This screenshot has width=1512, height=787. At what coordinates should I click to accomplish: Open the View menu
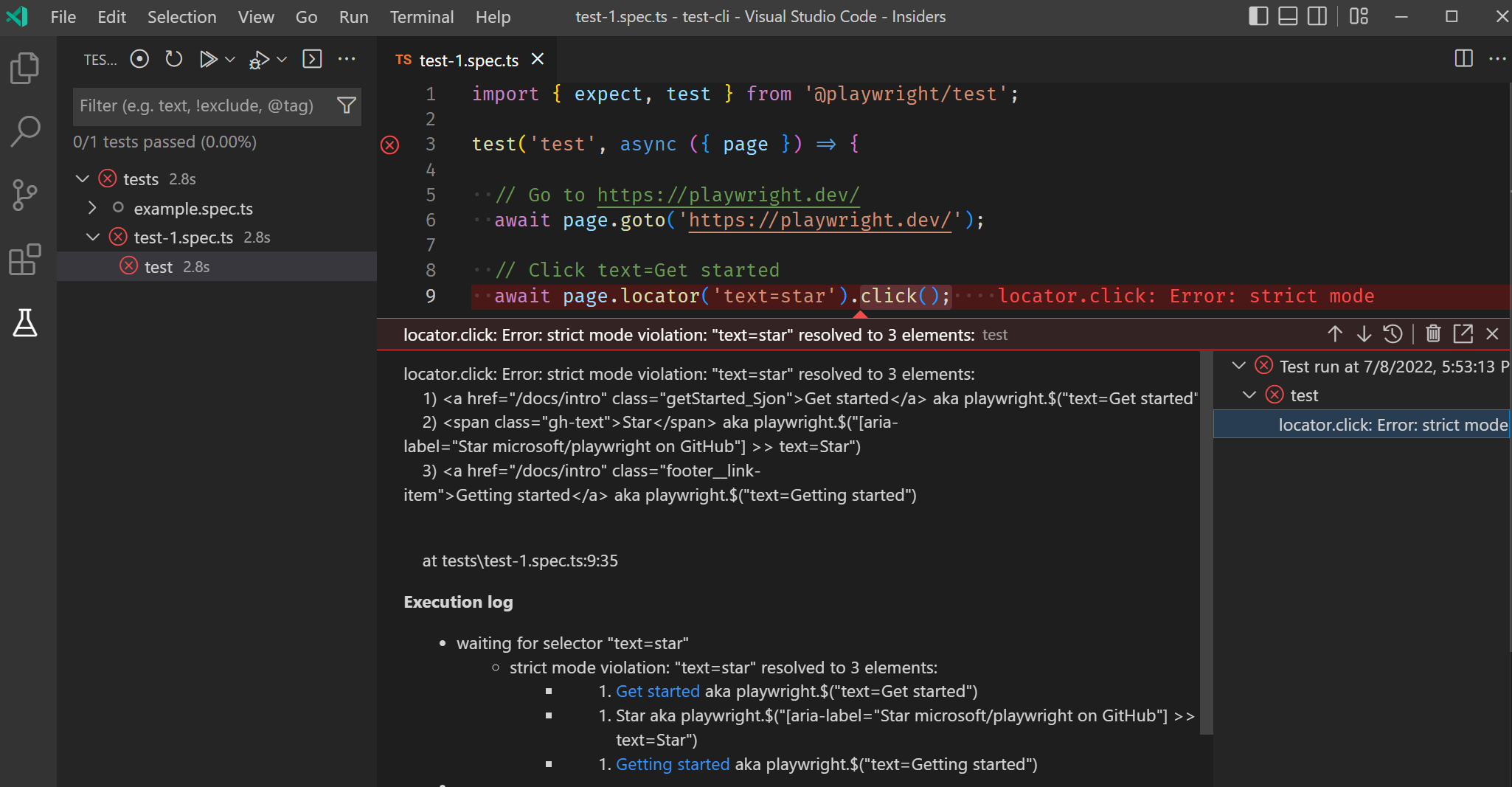256,16
